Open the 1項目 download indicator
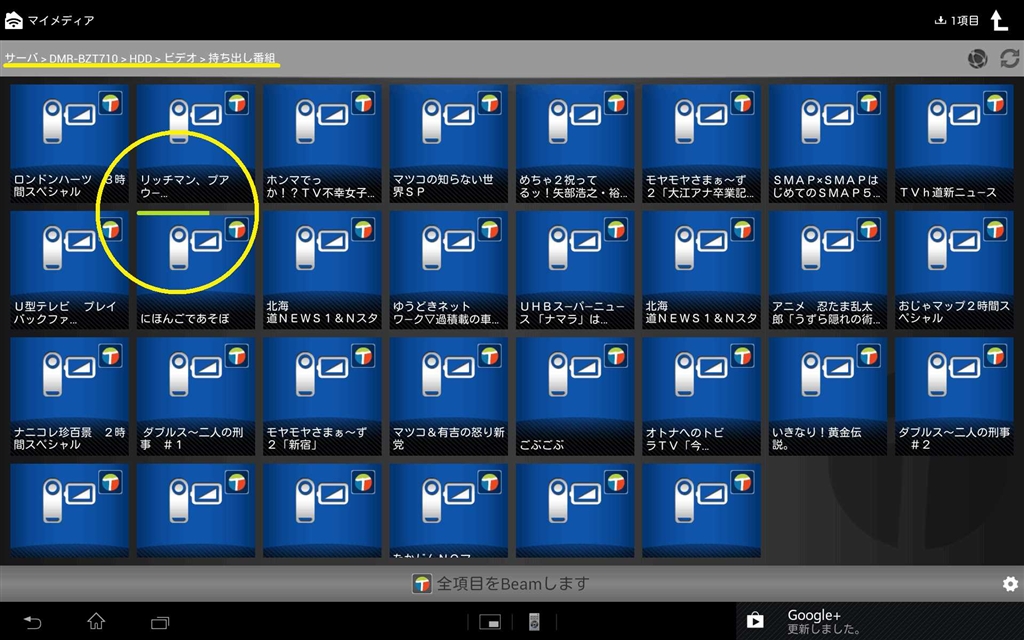This screenshot has height=640, width=1024. point(957,20)
